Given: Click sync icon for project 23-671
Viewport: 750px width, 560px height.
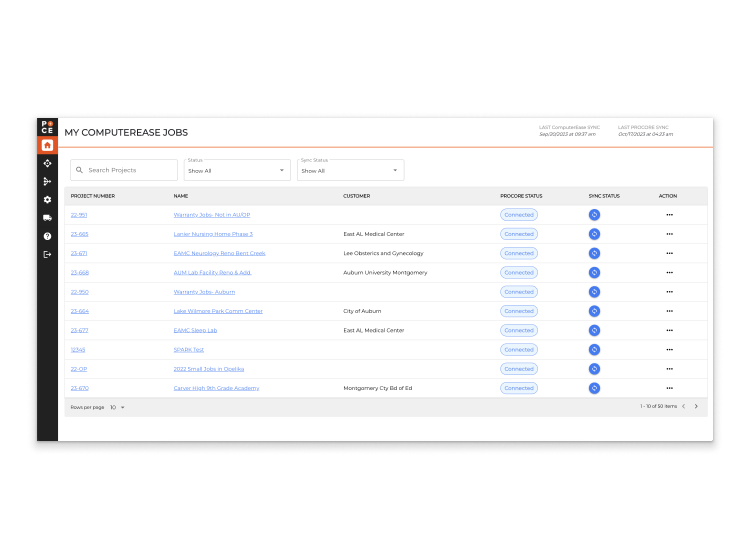Looking at the screenshot, I should [x=594, y=253].
